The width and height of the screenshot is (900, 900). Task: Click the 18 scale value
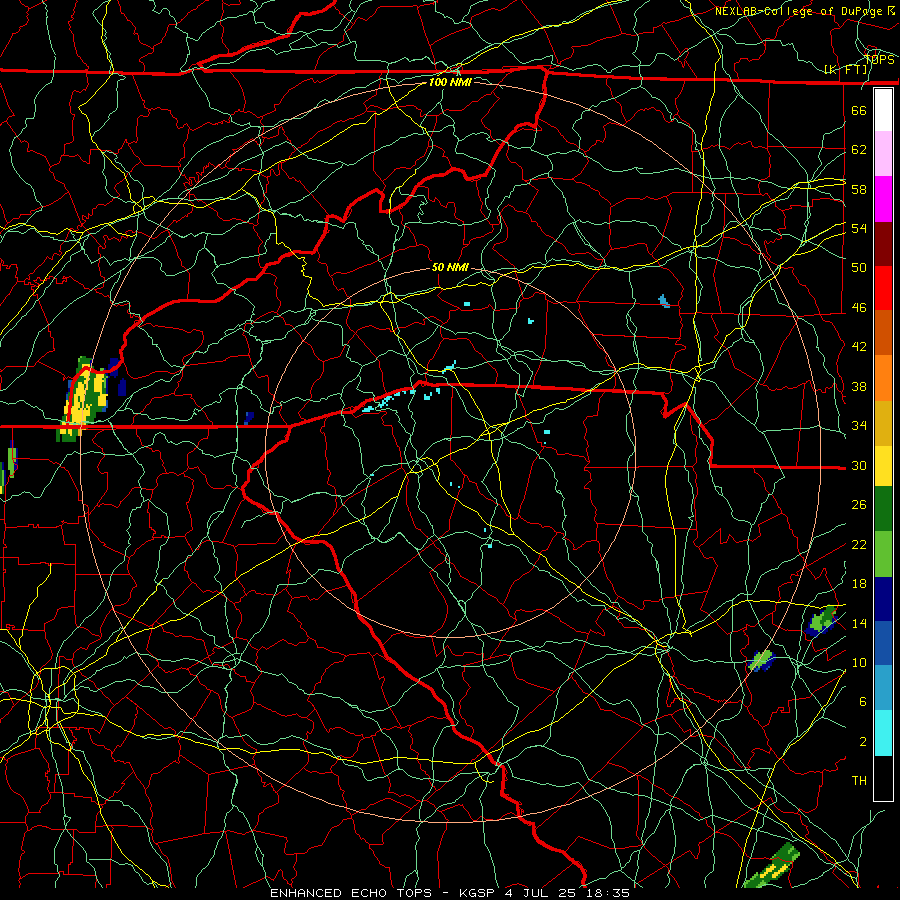[859, 584]
